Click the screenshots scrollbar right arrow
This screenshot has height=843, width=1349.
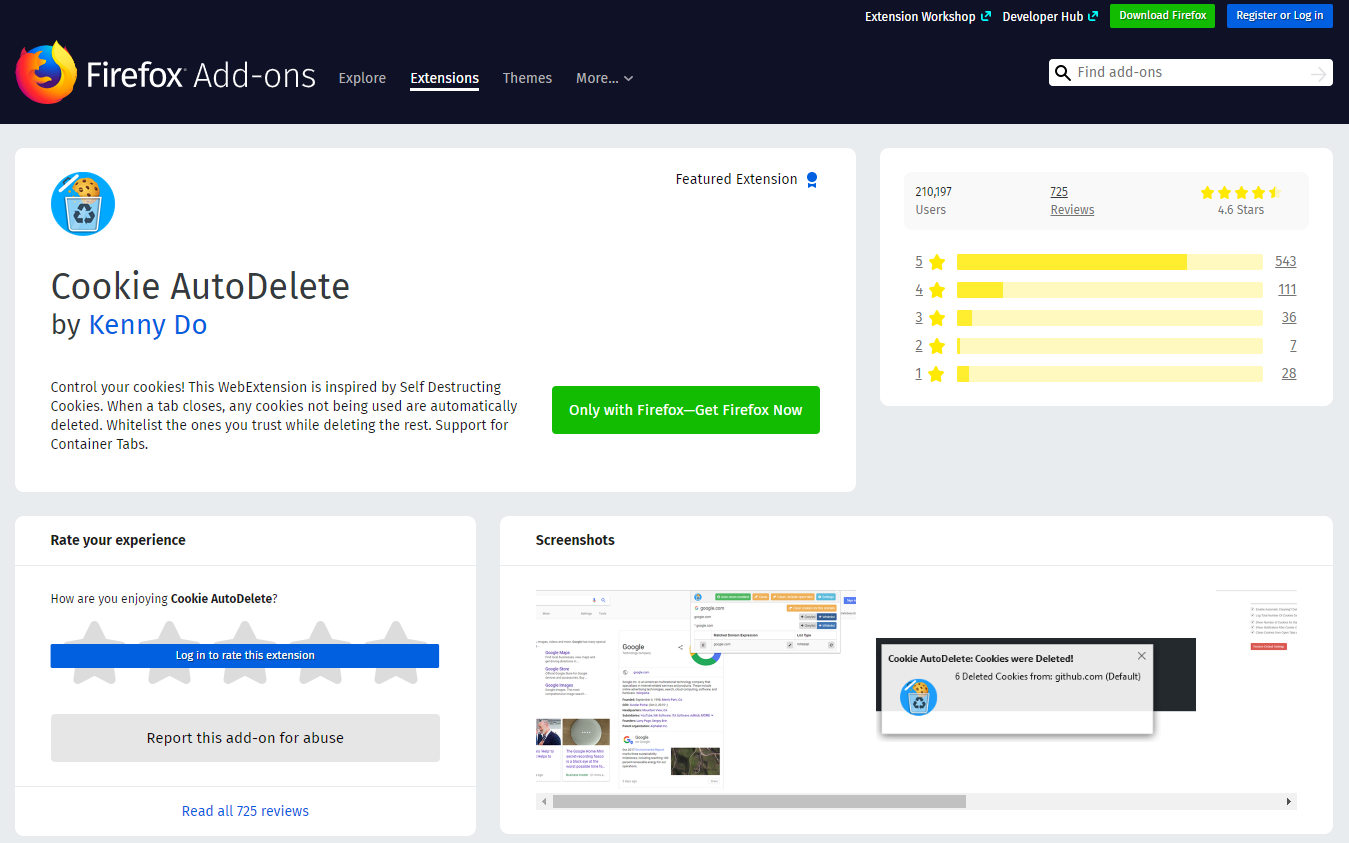click(x=1289, y=801)
